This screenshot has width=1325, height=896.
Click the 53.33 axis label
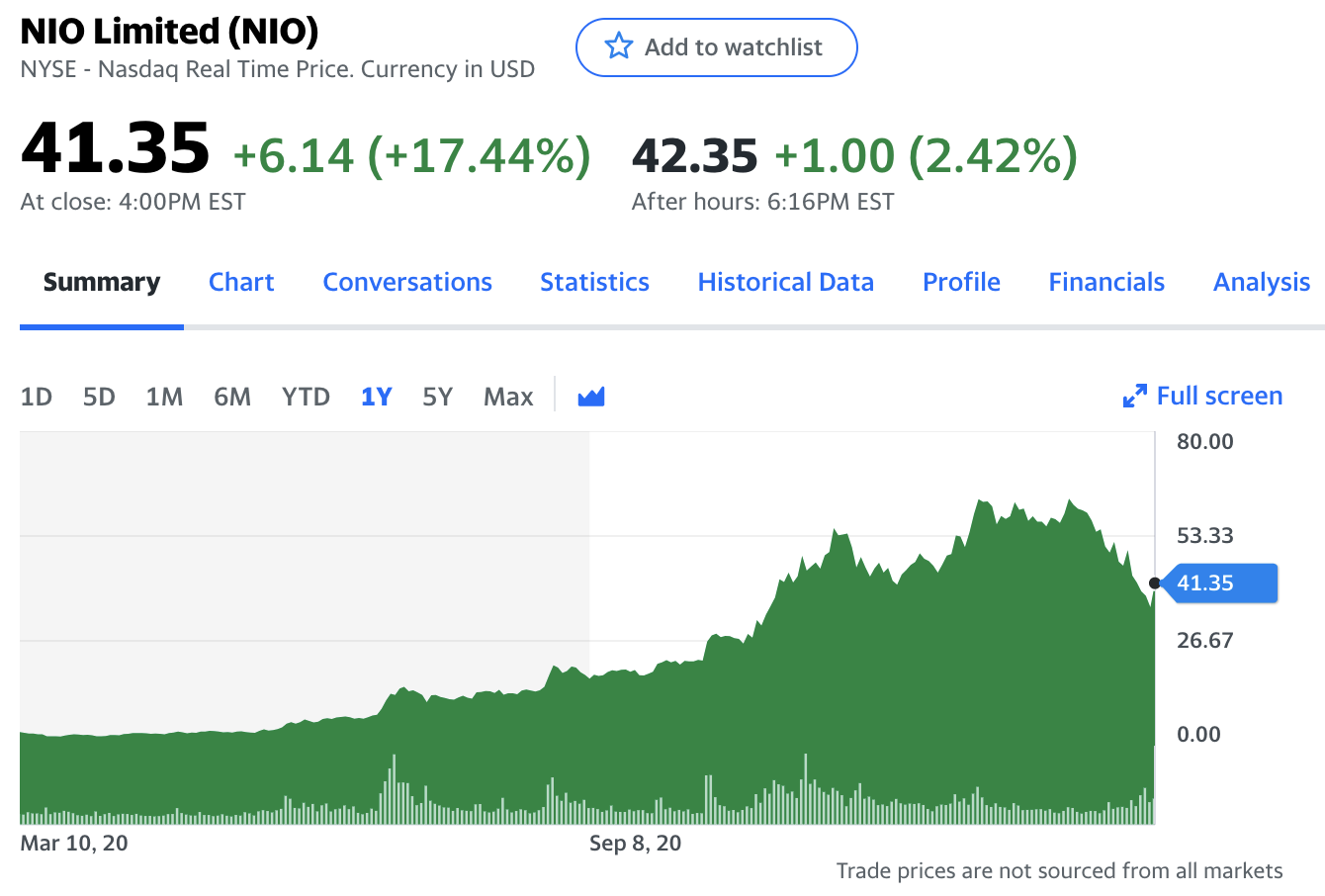click(1205, 536)
